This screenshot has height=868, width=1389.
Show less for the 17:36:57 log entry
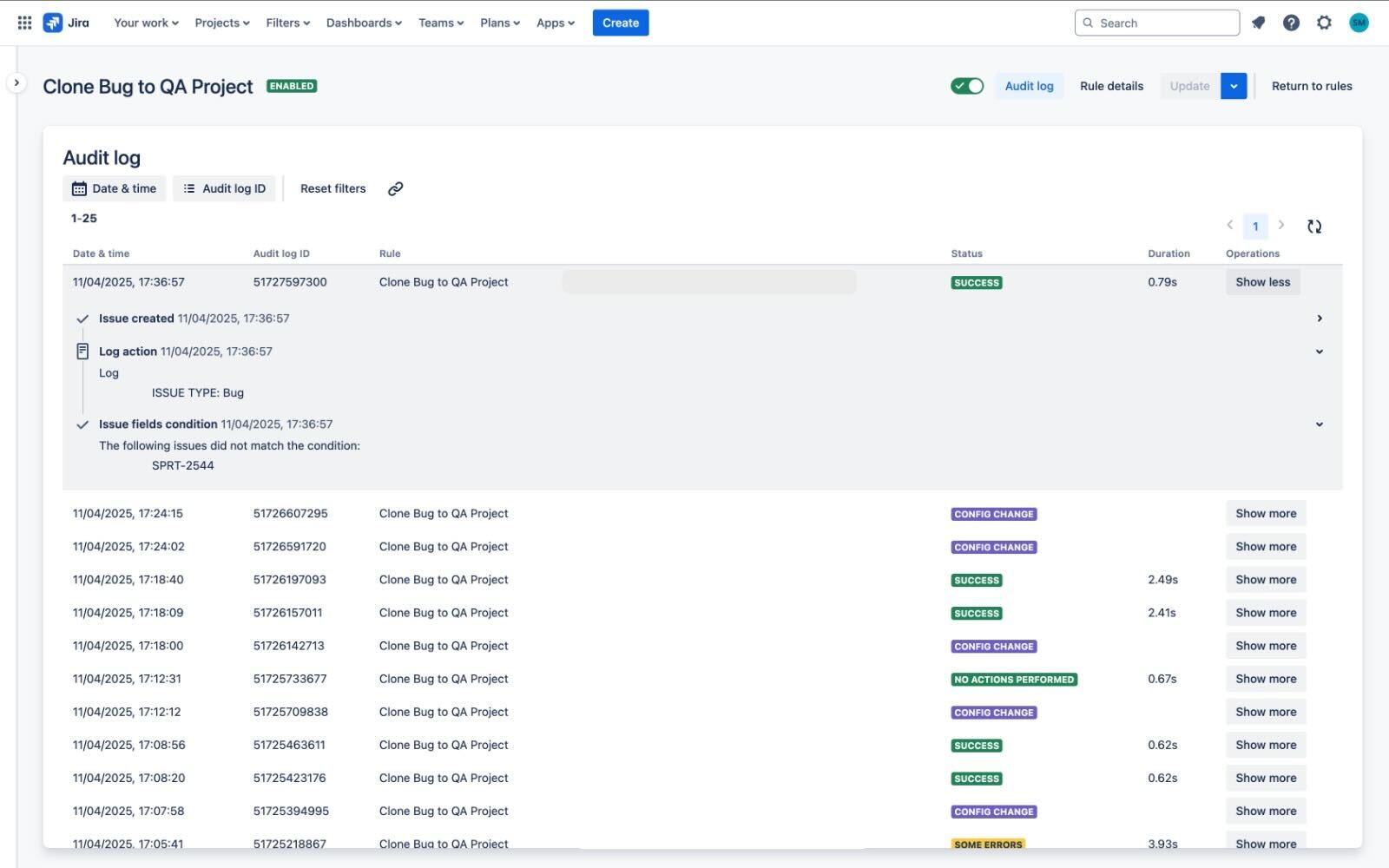1262,281
